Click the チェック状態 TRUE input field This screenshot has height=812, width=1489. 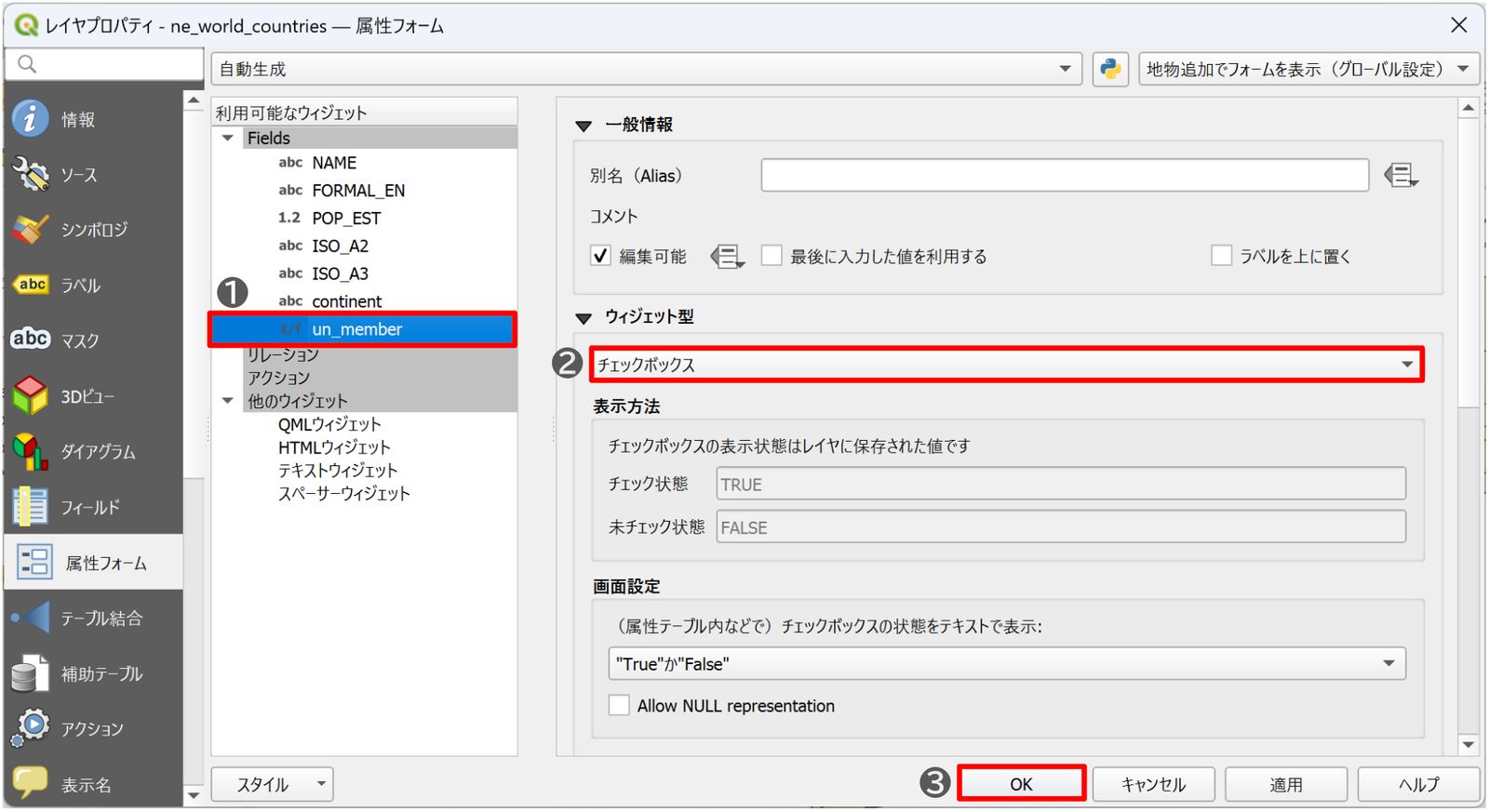[1061, 484]
